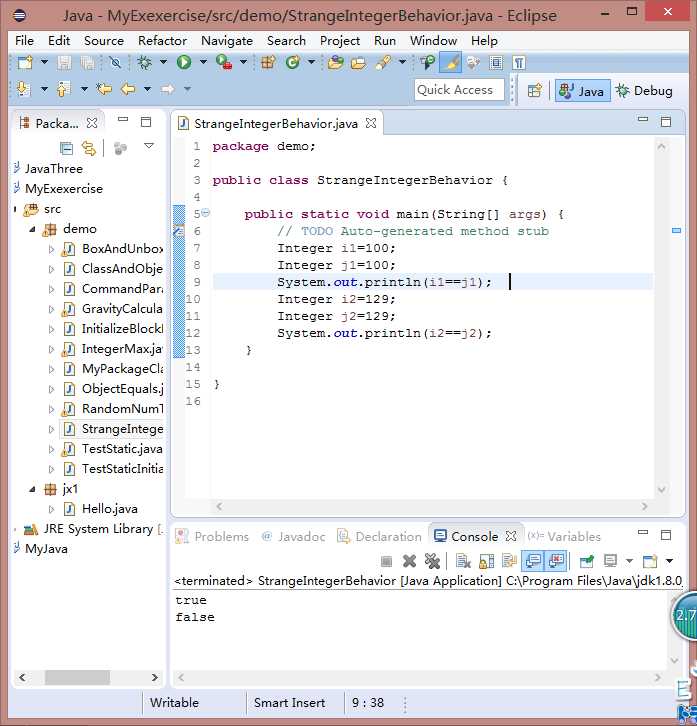Toggle Skip All Breakpoints

pos(115,62)
